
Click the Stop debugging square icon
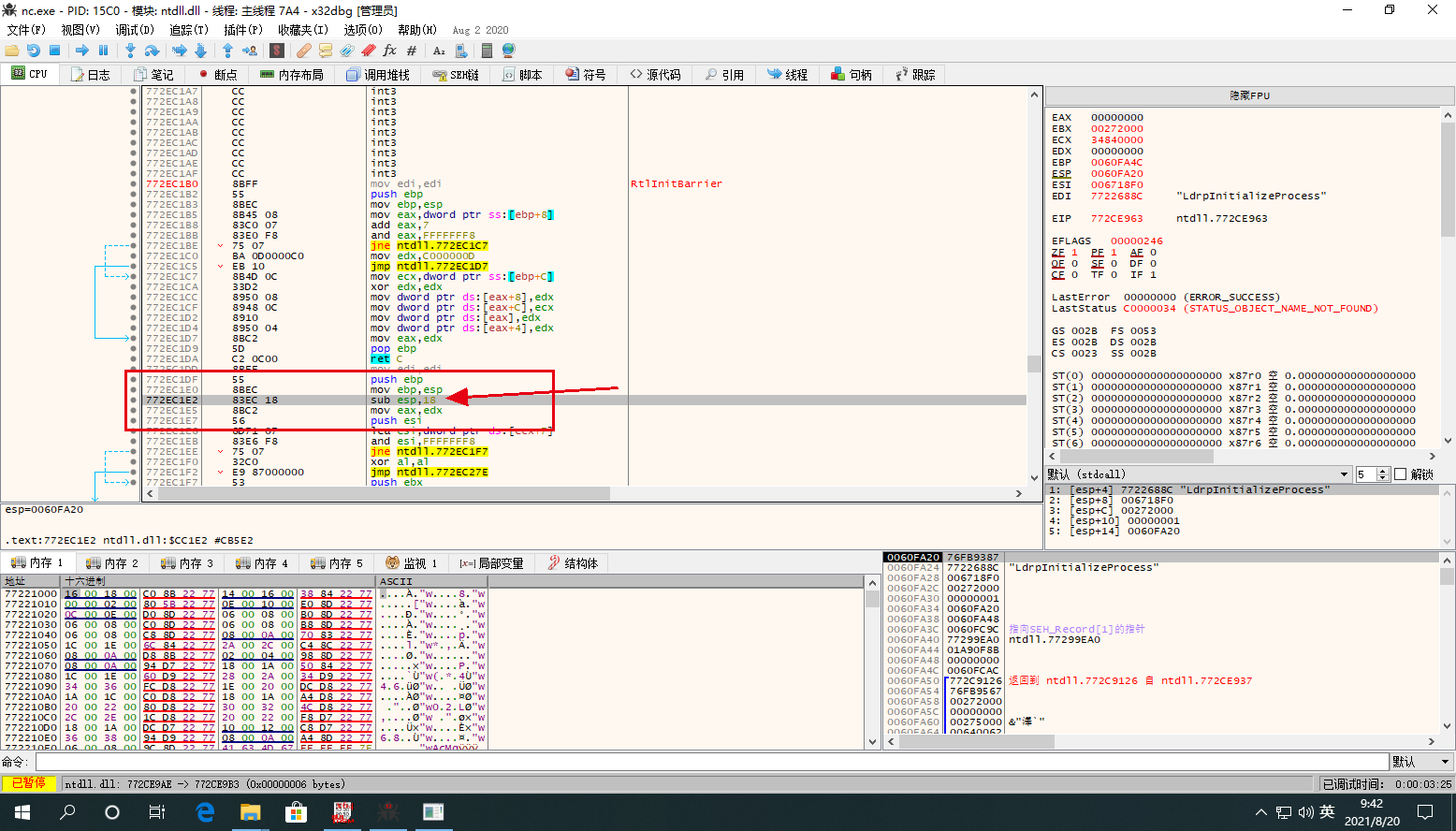[54, 51]
